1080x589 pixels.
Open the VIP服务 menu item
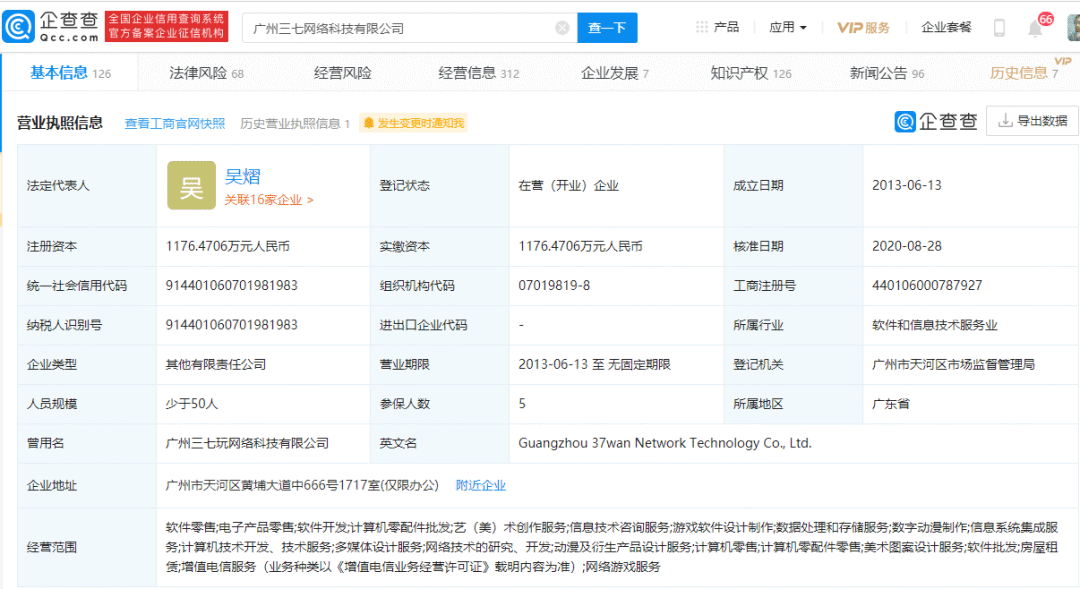tap(863, 28)
